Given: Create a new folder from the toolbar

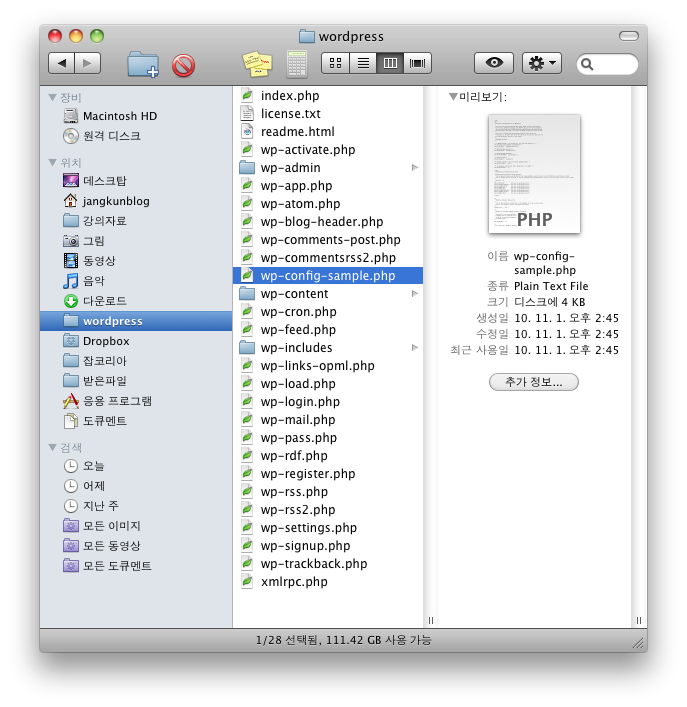Looking at the screenshot, I should click(x=143, y=64).
